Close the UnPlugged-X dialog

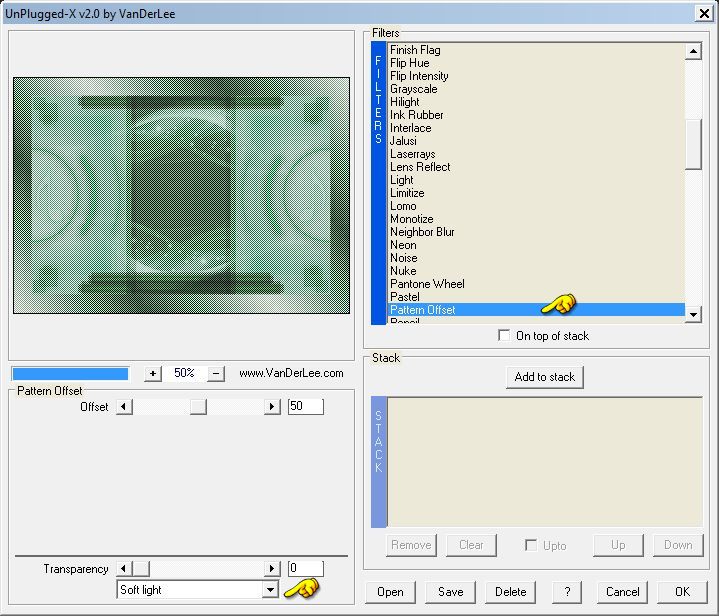coord(704,14)
